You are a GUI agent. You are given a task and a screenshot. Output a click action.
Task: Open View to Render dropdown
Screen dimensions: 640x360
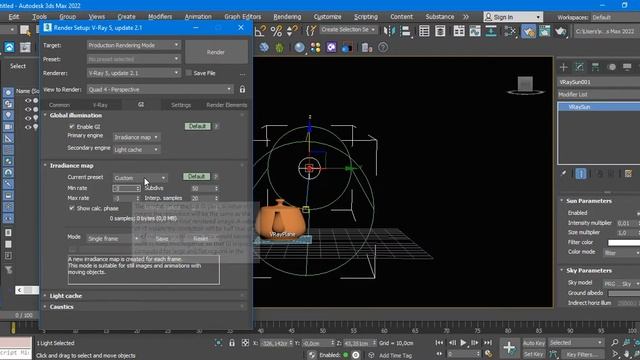click(x=160, y=89)
